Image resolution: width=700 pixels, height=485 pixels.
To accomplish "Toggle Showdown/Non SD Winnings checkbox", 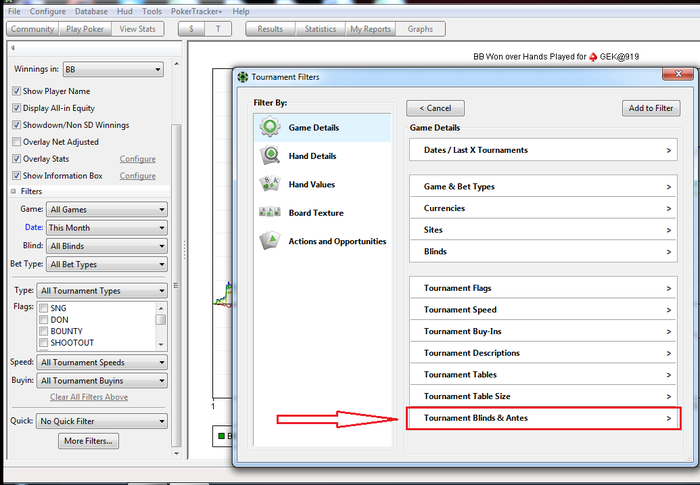I will (x=17, y=125).
